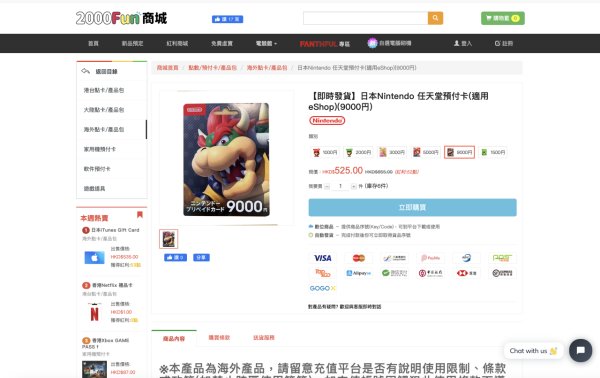
Task: Open the 免費虛寶 navigation item
Action: pos(222,44)
